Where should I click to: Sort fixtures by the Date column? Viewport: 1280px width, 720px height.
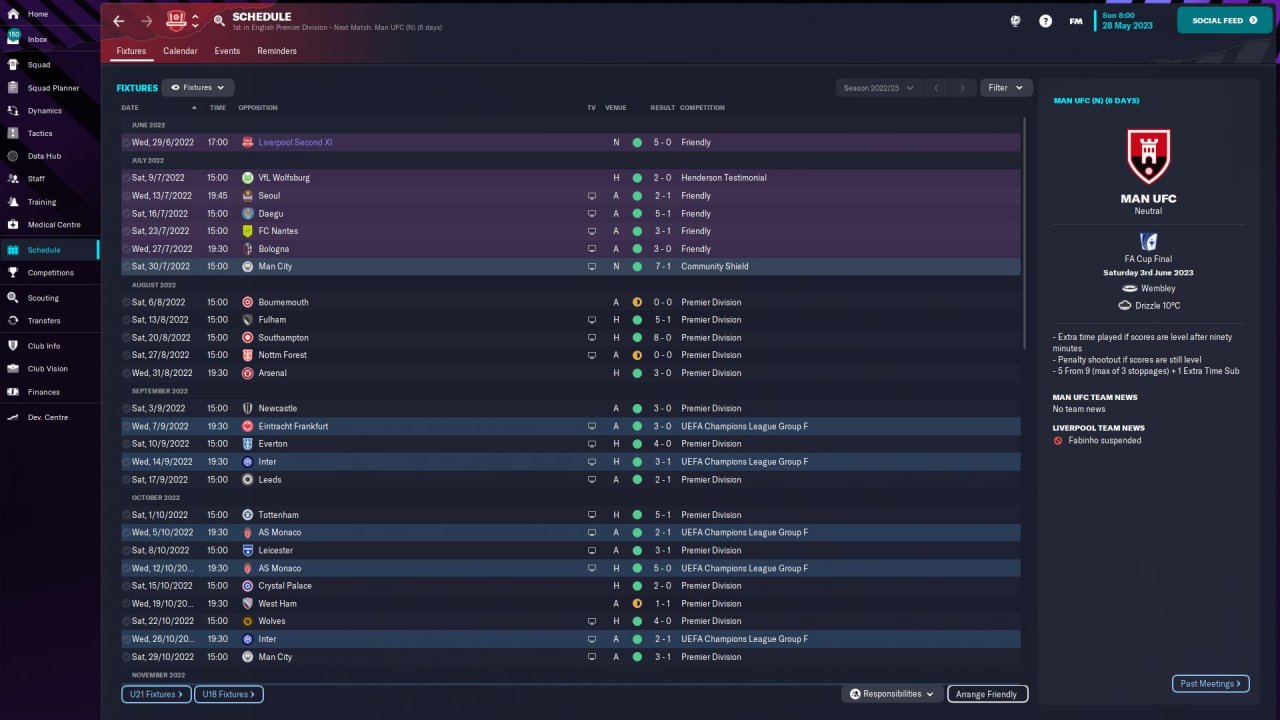pyautogui.click(x=130, y=108)
